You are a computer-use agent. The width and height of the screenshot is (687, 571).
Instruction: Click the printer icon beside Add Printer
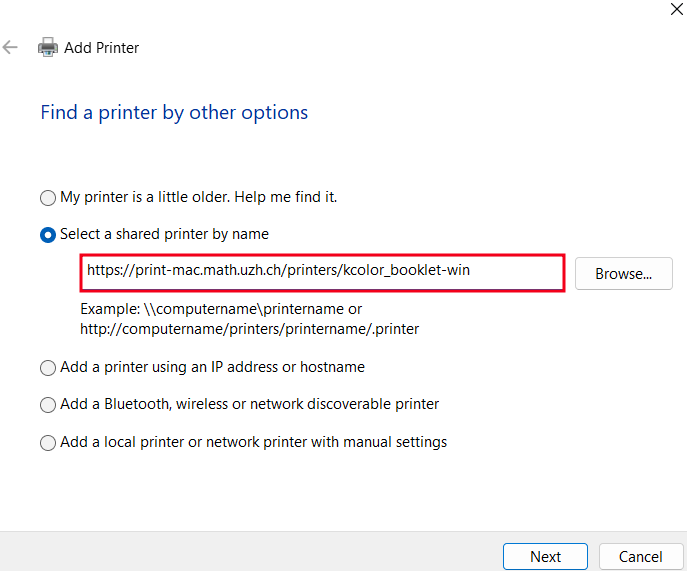click(x=48, y=47)
